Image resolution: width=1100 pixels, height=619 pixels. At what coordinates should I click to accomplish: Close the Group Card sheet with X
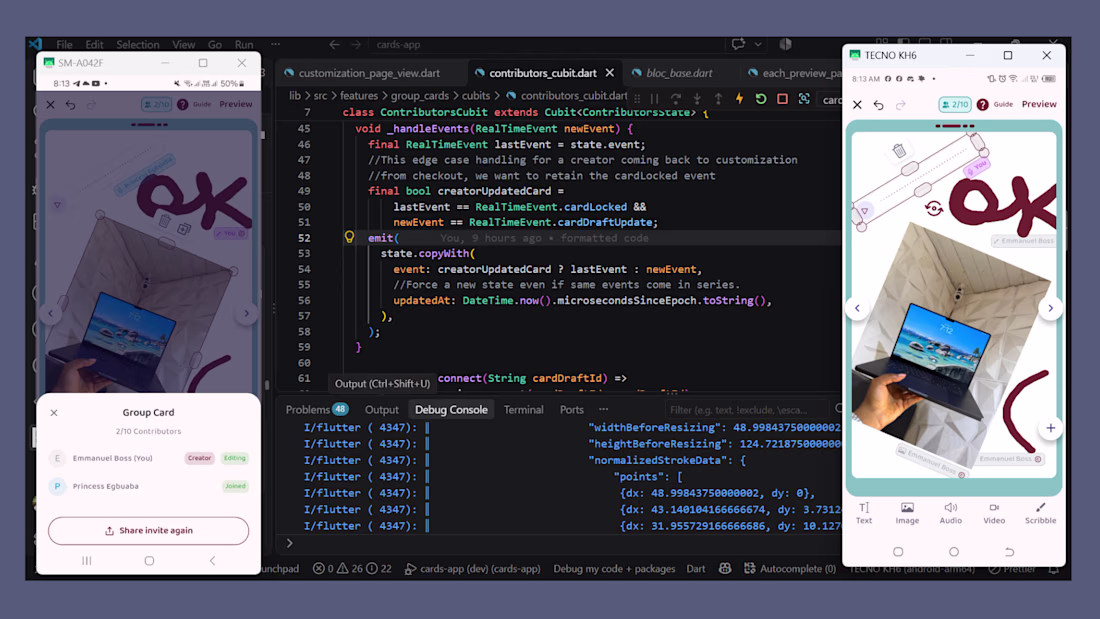(x=54, y=413)
